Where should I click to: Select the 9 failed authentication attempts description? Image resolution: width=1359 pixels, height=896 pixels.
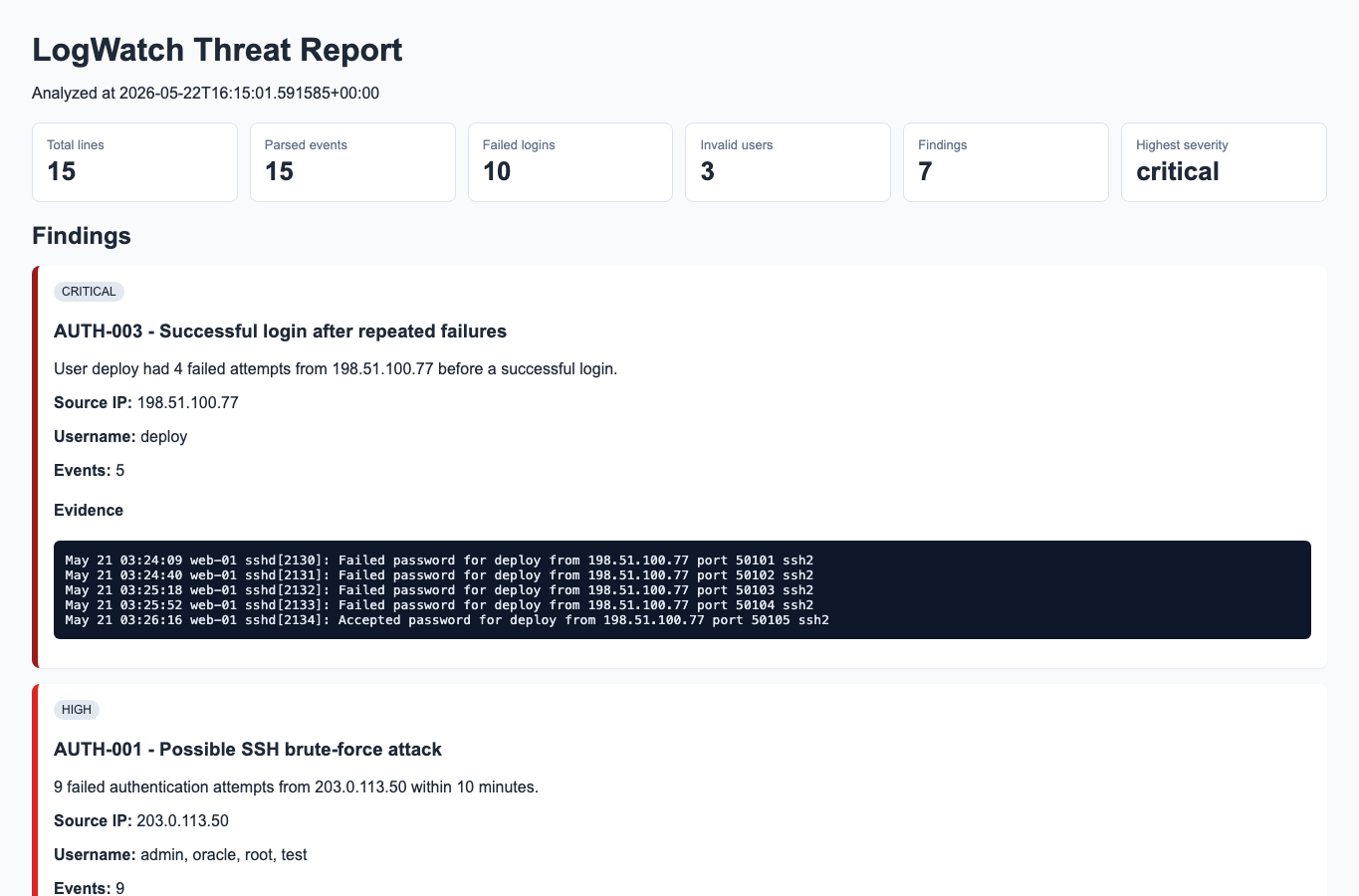(296, 787)
